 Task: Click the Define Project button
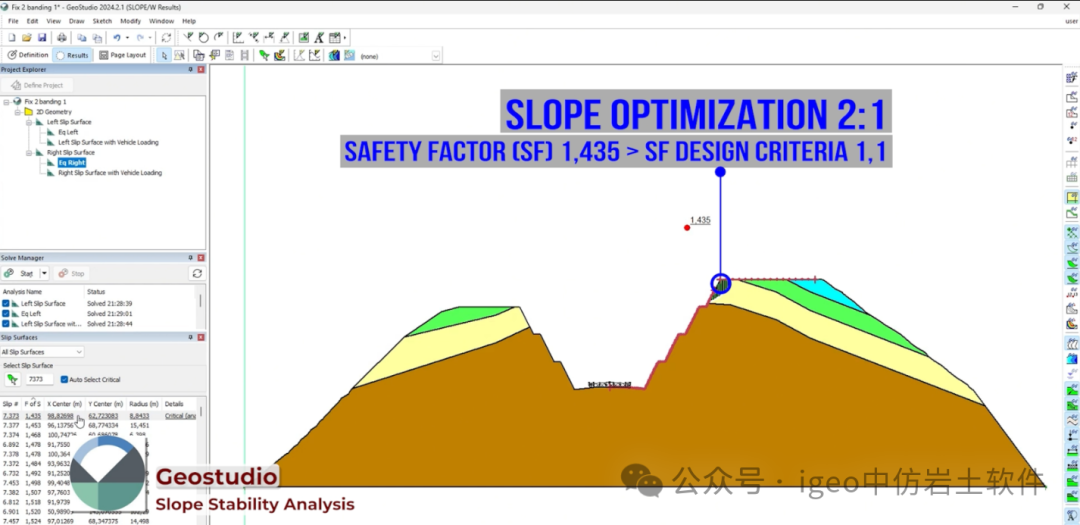(x=37, y=85)
